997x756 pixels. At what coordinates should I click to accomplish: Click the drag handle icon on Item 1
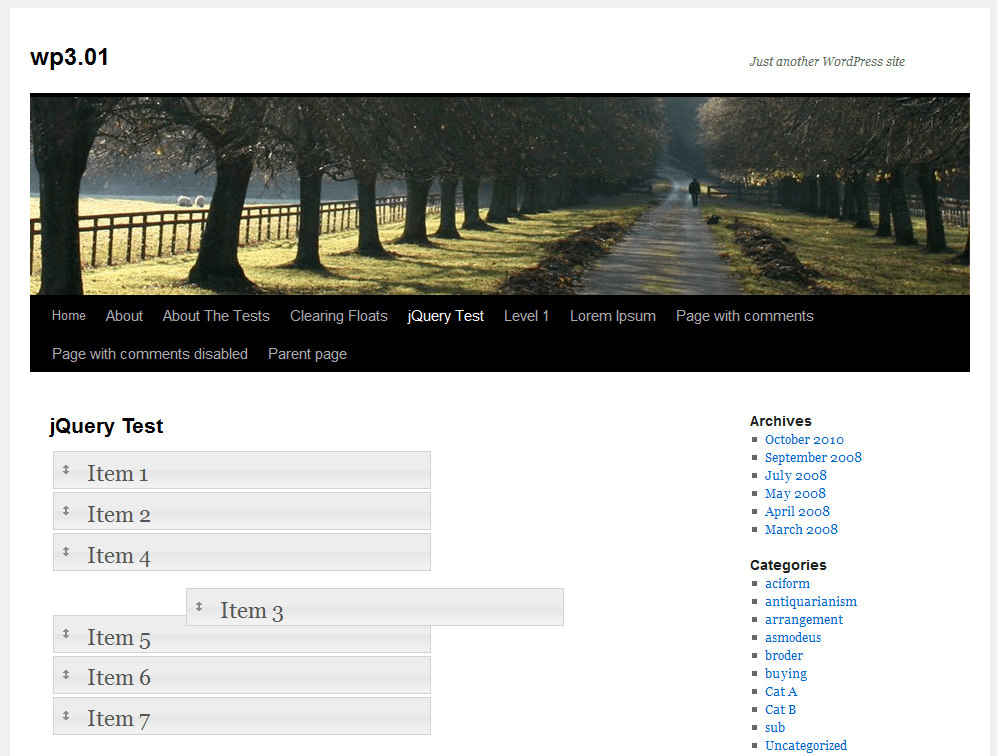tap(68, 470)
